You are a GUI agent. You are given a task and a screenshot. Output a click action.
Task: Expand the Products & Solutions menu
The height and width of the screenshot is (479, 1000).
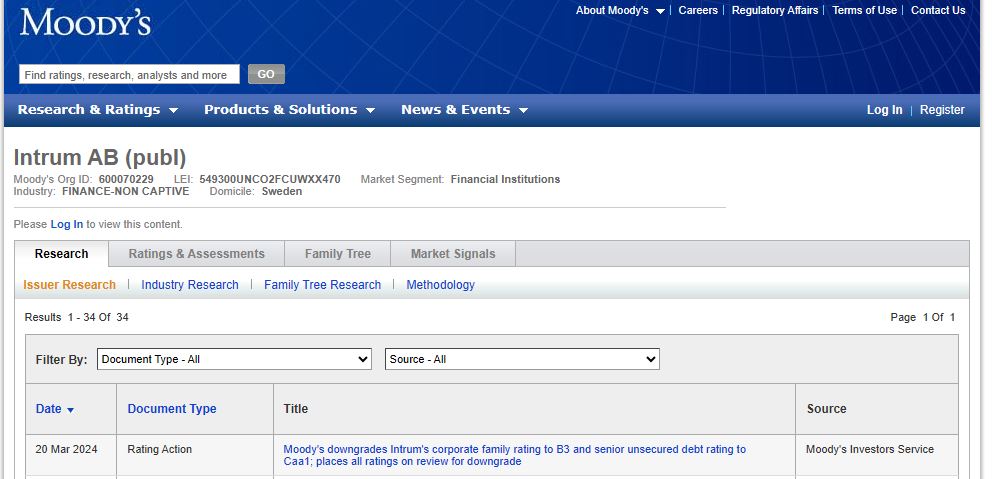tap(290, 110)
